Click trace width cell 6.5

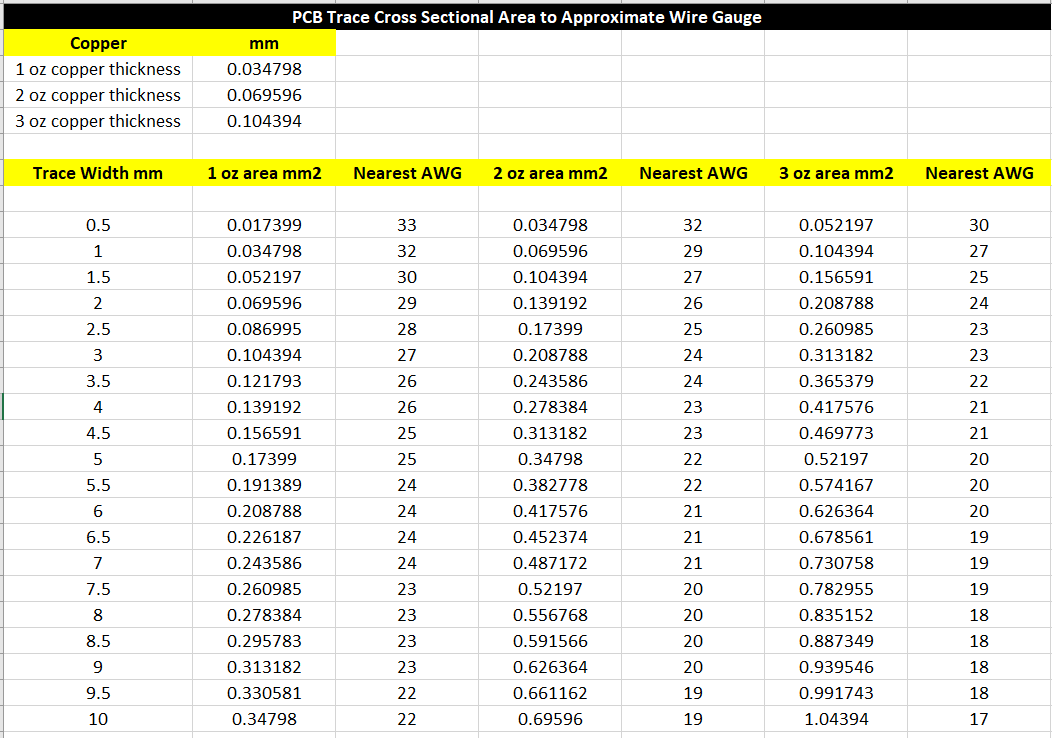[x=98, y=537]
